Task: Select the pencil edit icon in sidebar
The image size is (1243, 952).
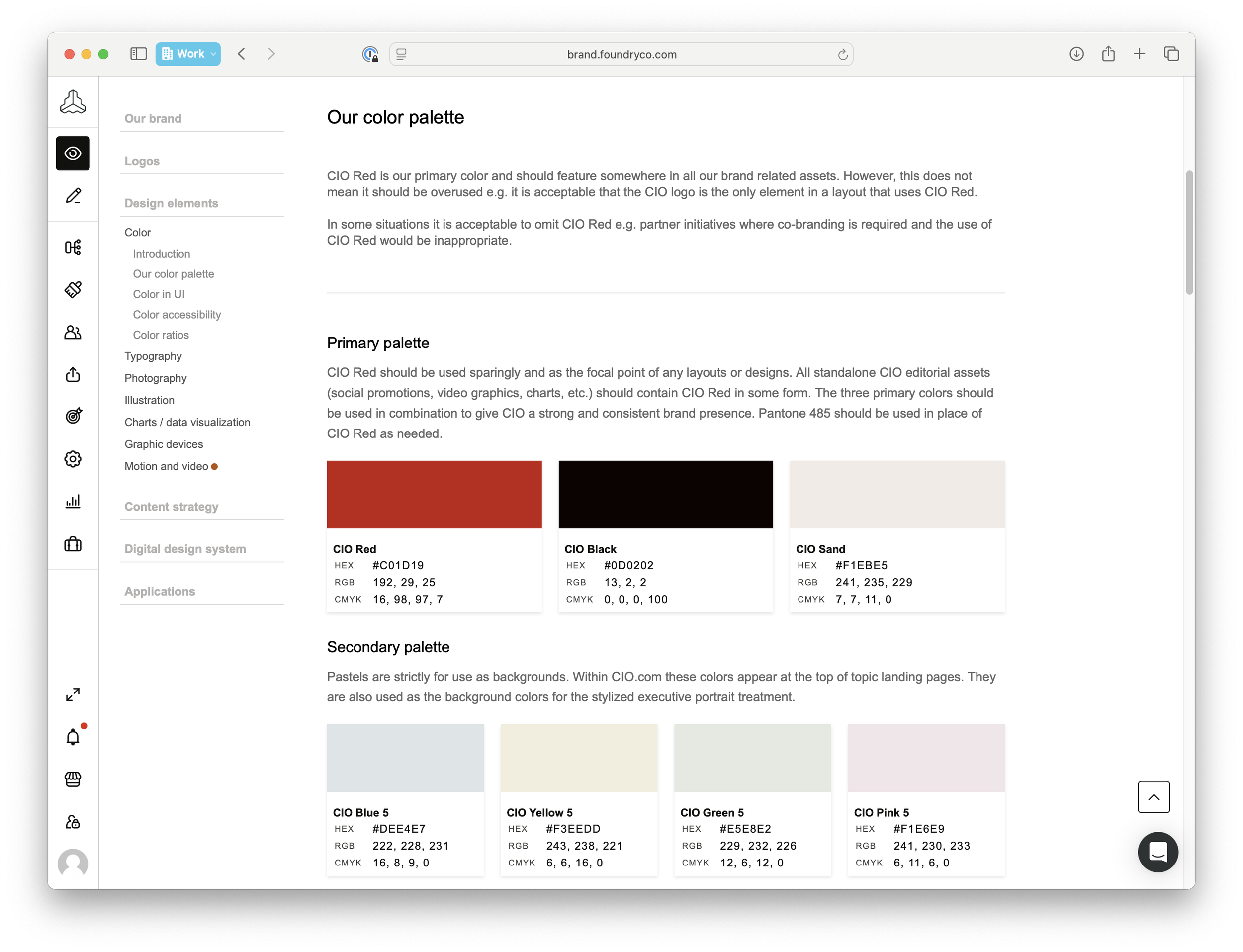Action: tap(73, 196)
